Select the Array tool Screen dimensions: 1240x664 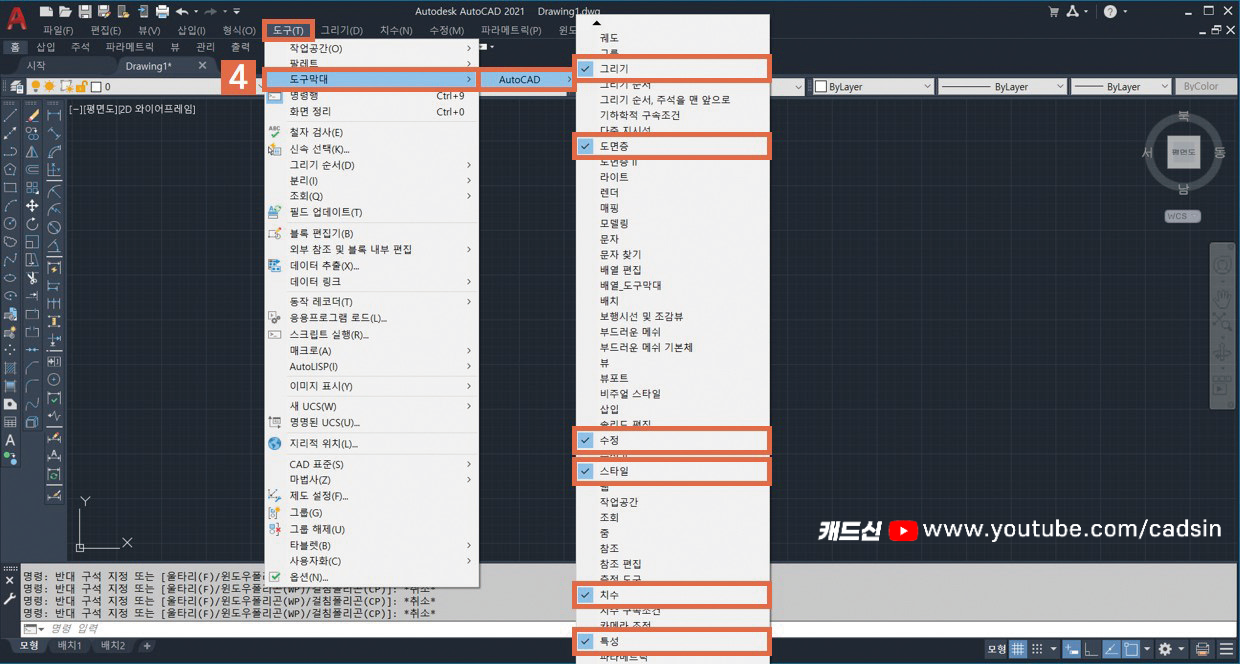point(32,187)
